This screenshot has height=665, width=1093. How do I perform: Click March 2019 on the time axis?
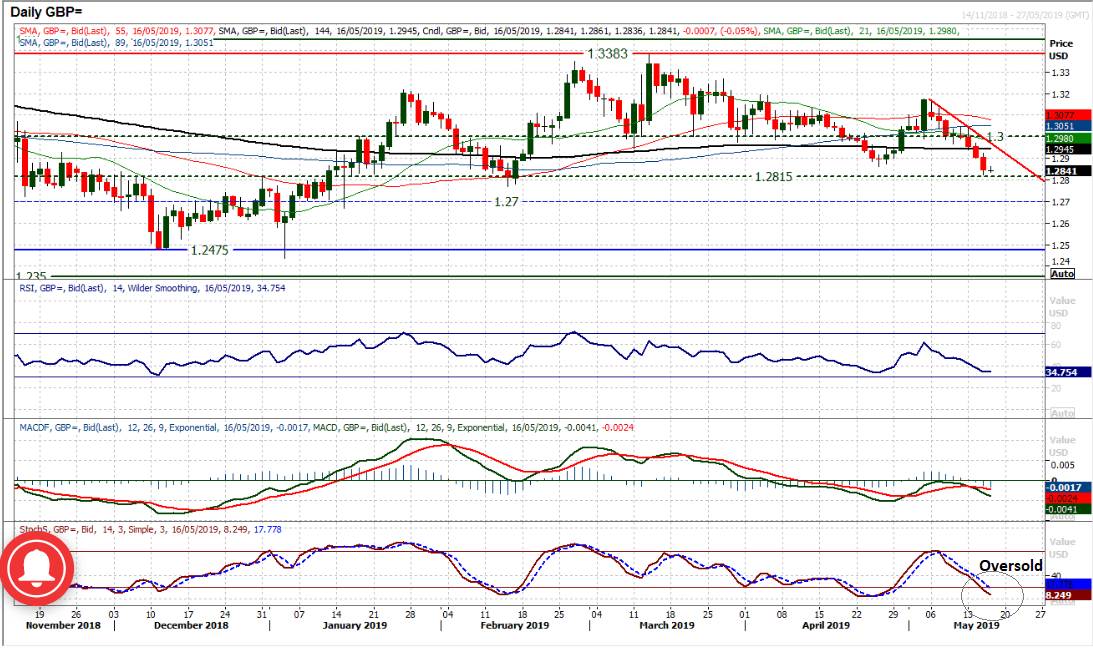[x=667, y=626]
